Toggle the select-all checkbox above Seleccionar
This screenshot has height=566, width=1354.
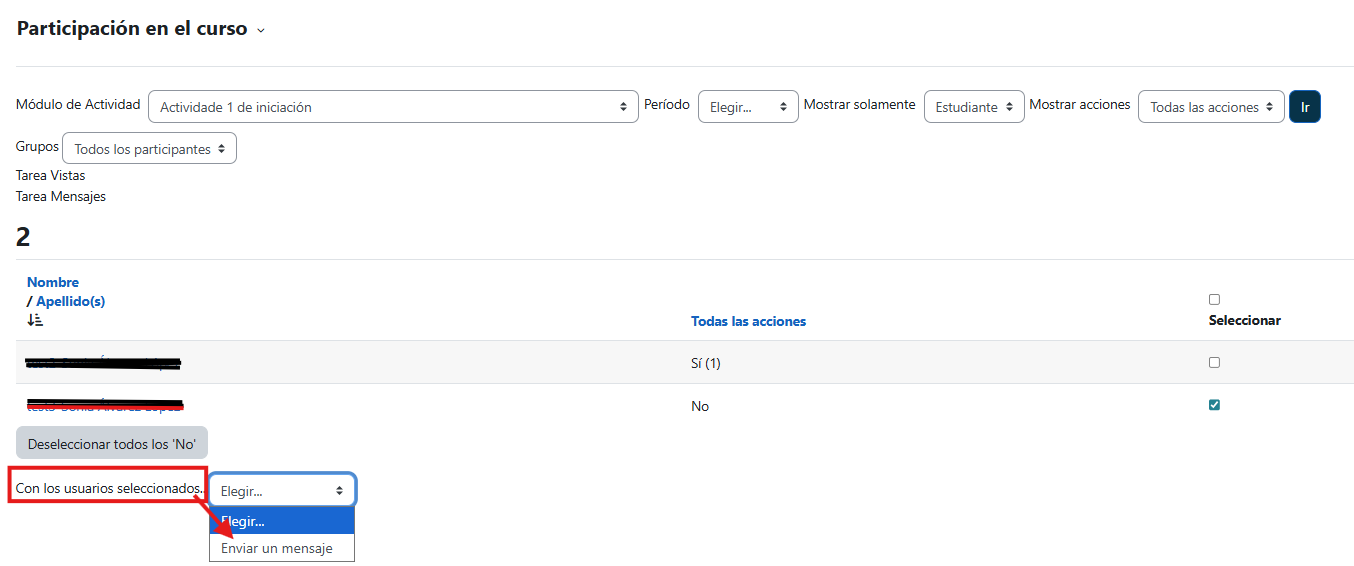(1214, 299)
